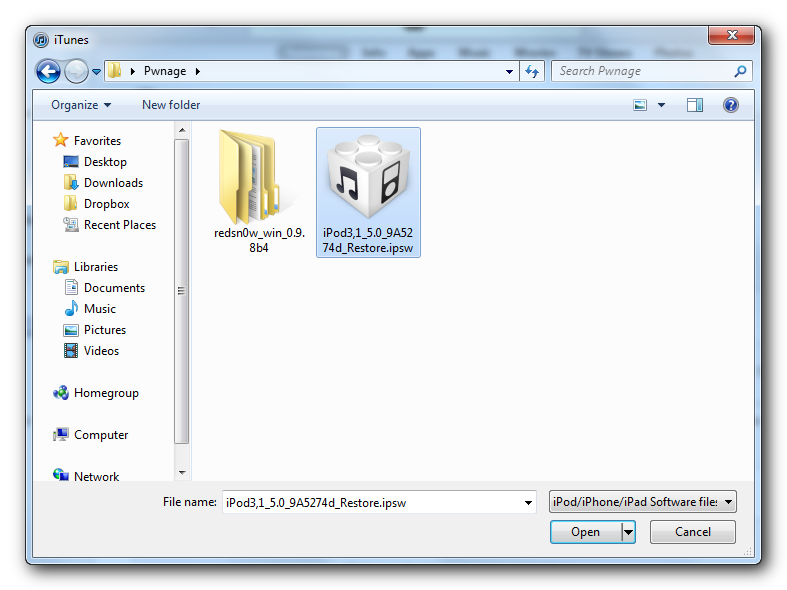Image resolution: width=787 pixels, height=590 pixels.
Task: Click the iPod3,1_5.0_9A5274d_Restore.ipsw file label
Action: pyautogui.click(x=368, y=240)
